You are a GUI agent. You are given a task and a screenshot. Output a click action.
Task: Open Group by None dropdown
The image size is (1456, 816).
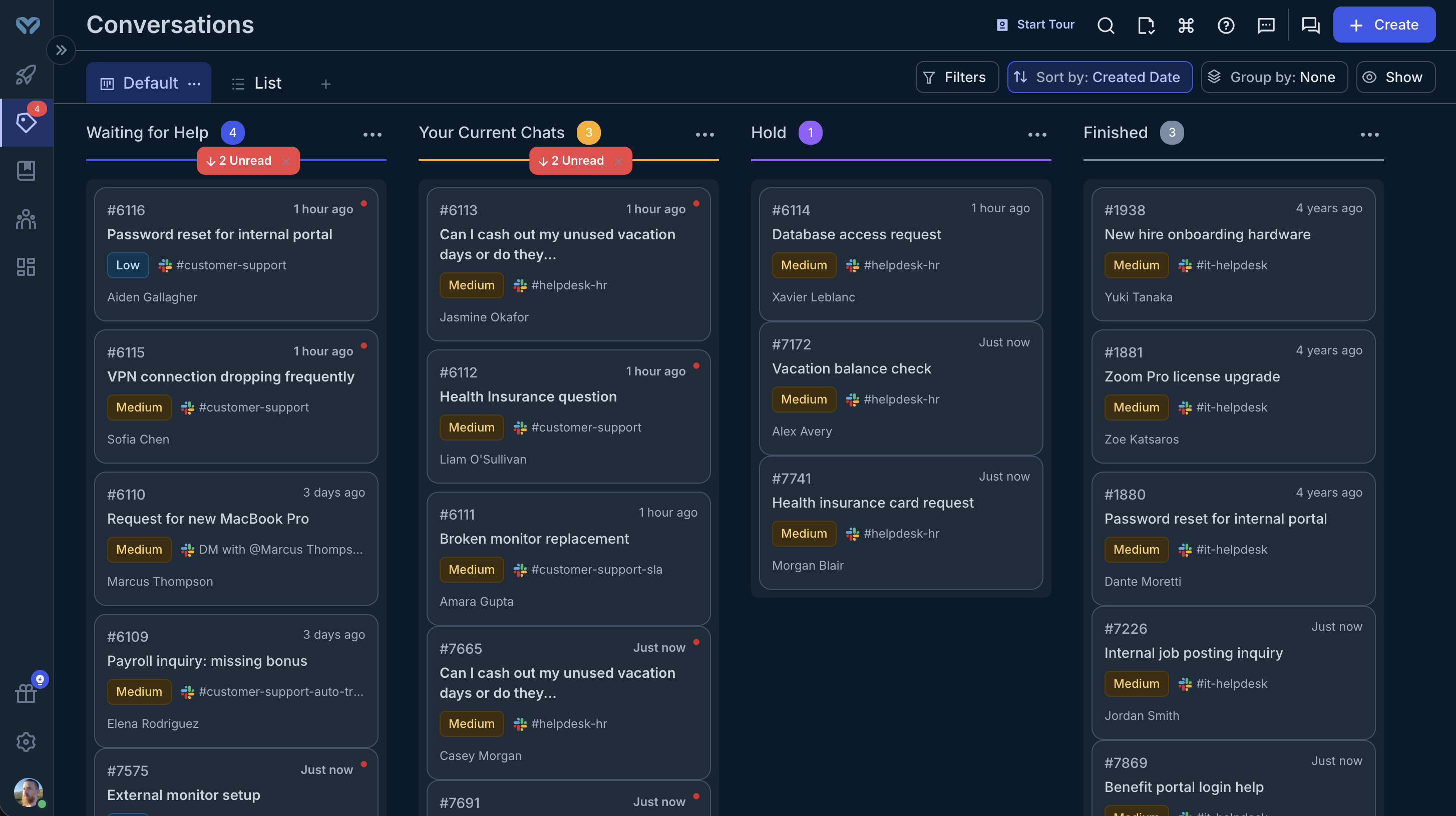pos(1274,78)
